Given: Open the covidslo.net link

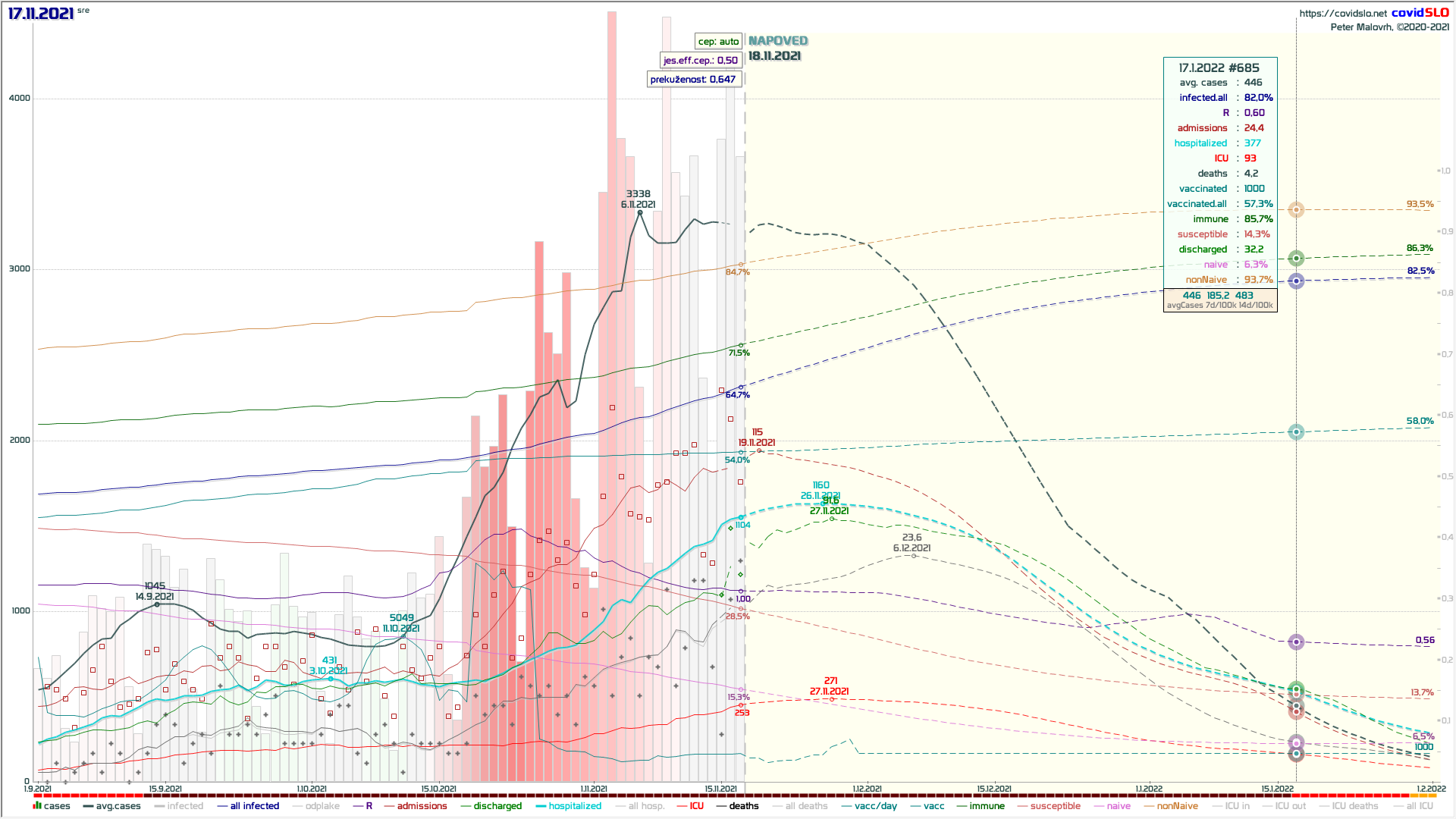Looking at the screenshot, I should 1342,14.
